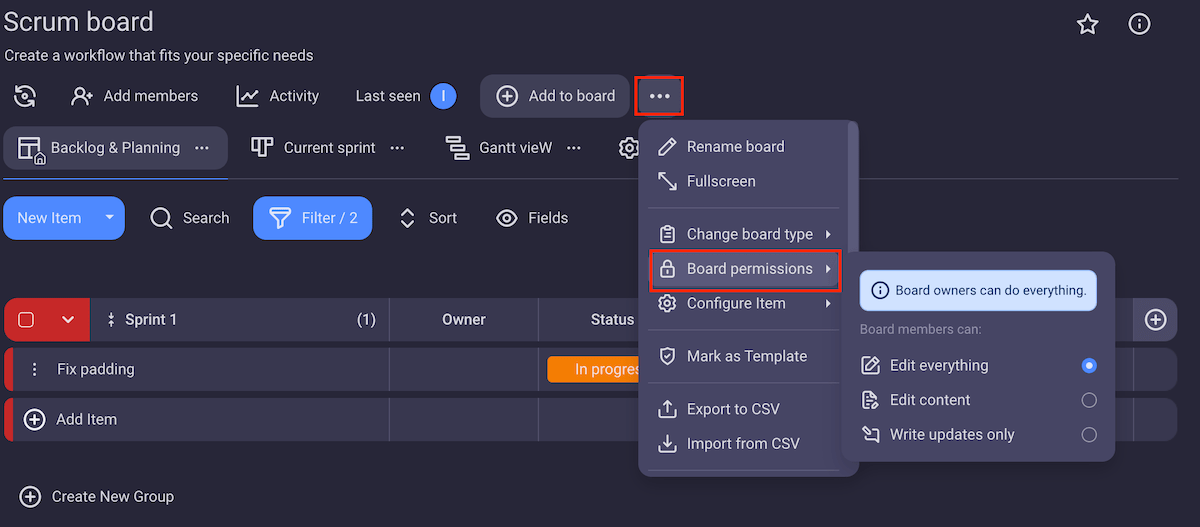Click the Add to board button
This screenshot has width=1200, height=527.
(555, 96)
